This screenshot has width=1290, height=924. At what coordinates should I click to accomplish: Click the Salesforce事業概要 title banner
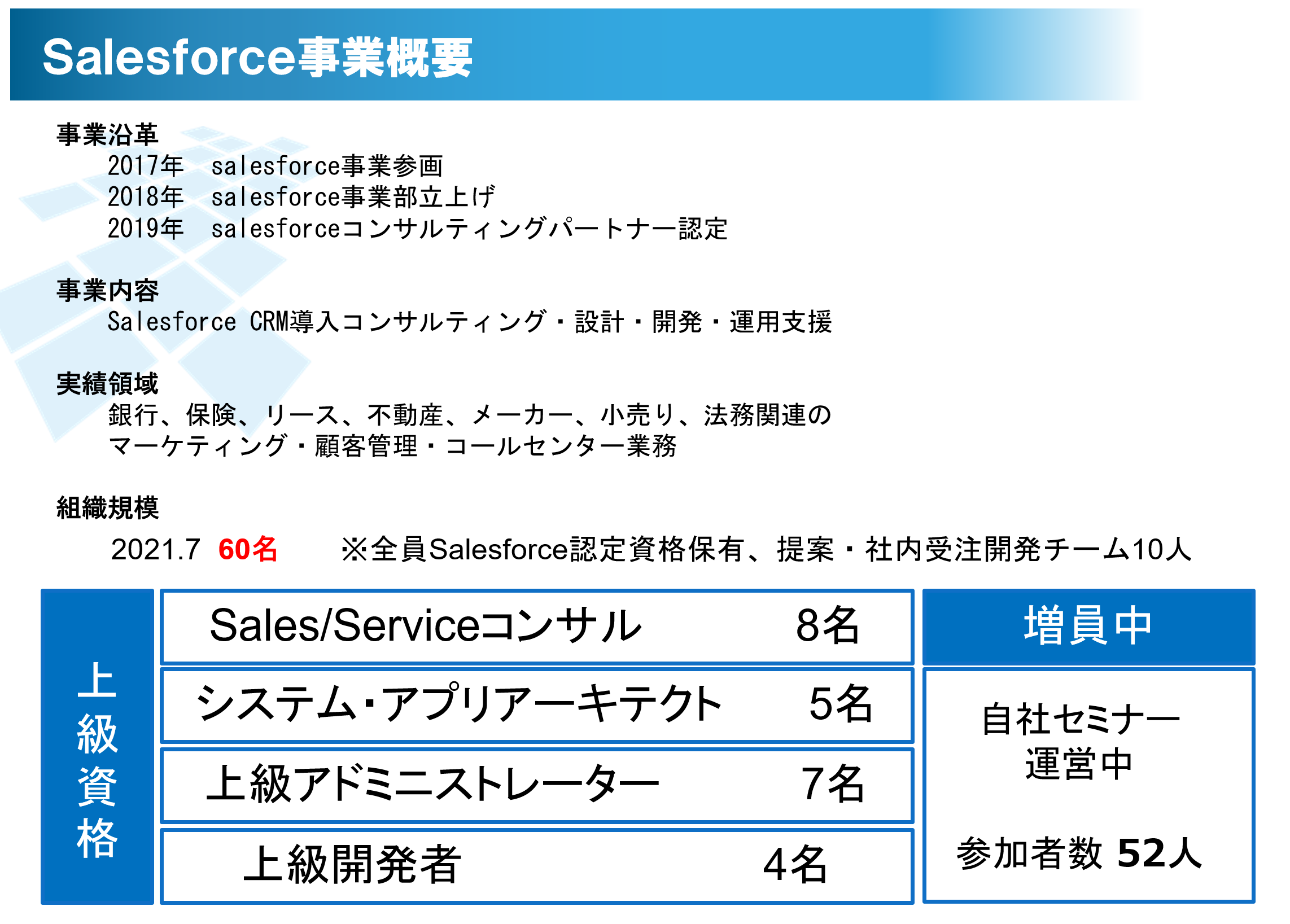coord(576,55)
